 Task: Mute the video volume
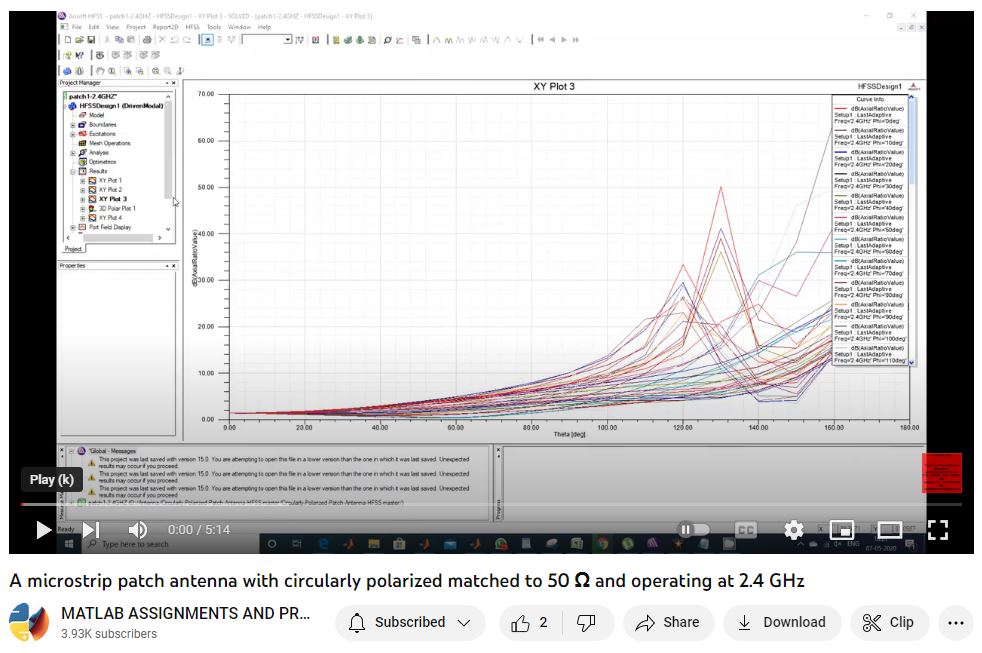138,530
